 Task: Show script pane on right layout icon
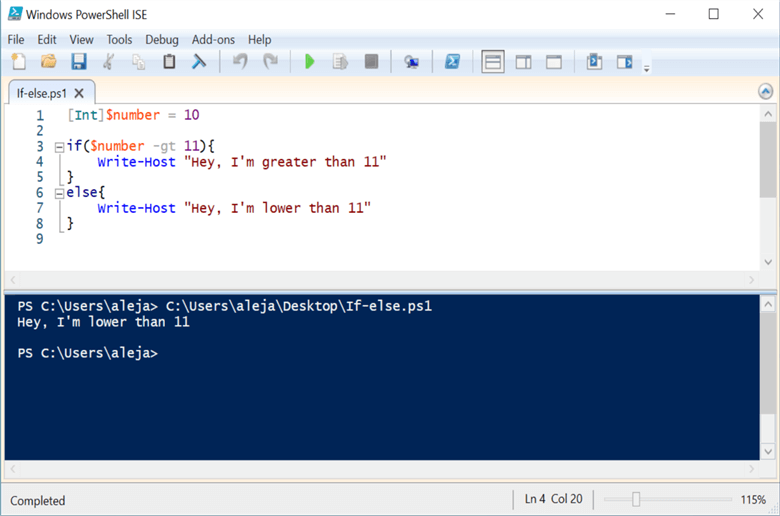pyautogui.click(x=523, y=62)
